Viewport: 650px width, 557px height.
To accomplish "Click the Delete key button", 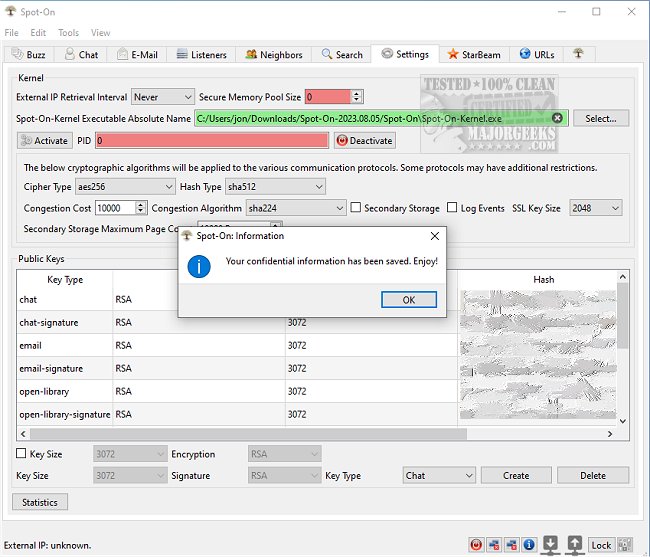I will coord(593,475).
